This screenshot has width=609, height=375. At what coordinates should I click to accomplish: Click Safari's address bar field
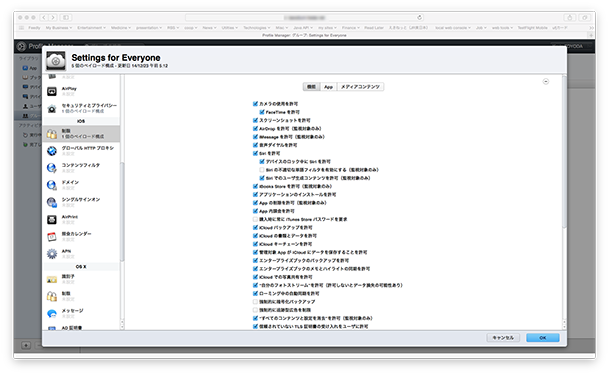[x=304, y=17]
